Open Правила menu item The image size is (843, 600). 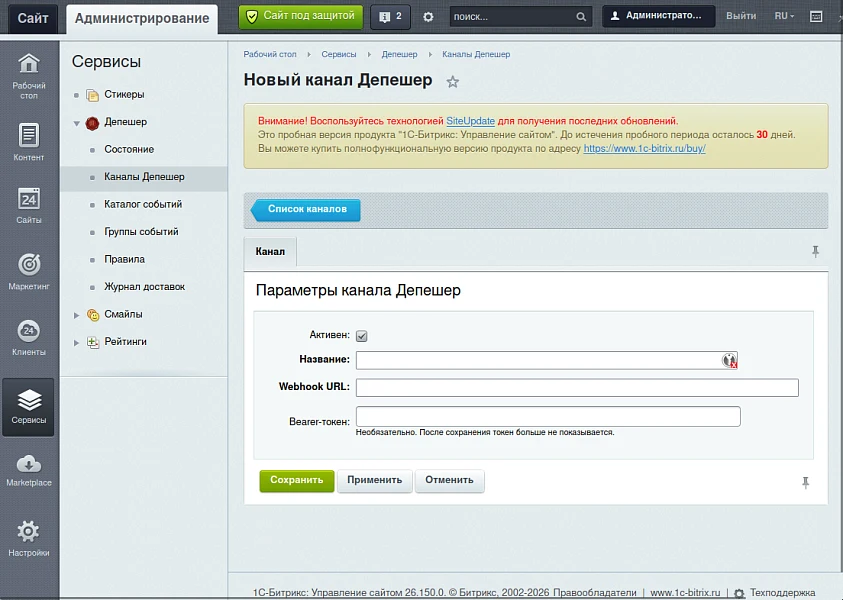pyautogui.click(x=124, y=259)
